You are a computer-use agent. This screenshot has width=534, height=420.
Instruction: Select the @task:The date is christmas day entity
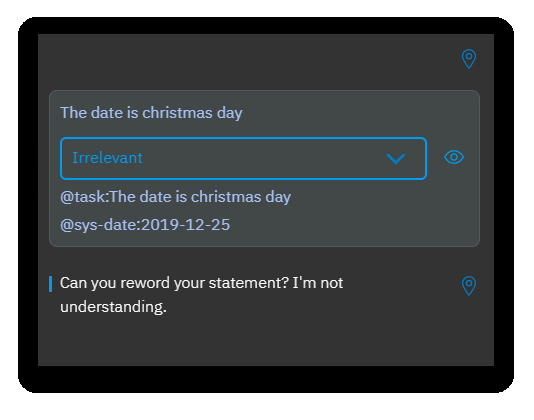point(175,197)
